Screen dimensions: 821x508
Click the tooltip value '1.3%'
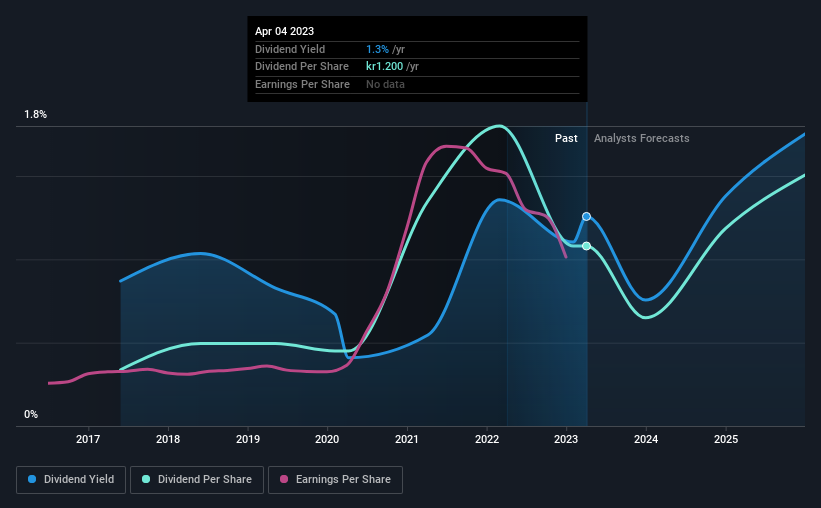pos(378,49)
